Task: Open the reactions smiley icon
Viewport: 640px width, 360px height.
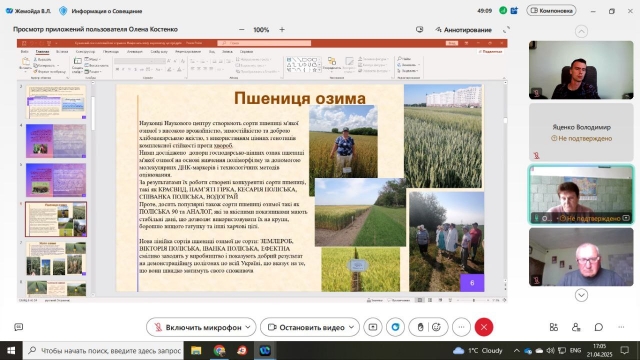Action: [436, 327]
